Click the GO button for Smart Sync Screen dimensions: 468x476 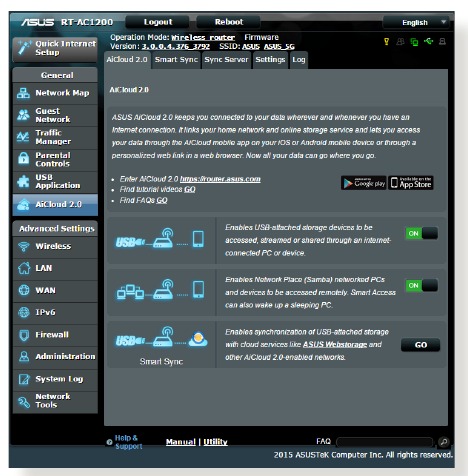click(421, 345)
